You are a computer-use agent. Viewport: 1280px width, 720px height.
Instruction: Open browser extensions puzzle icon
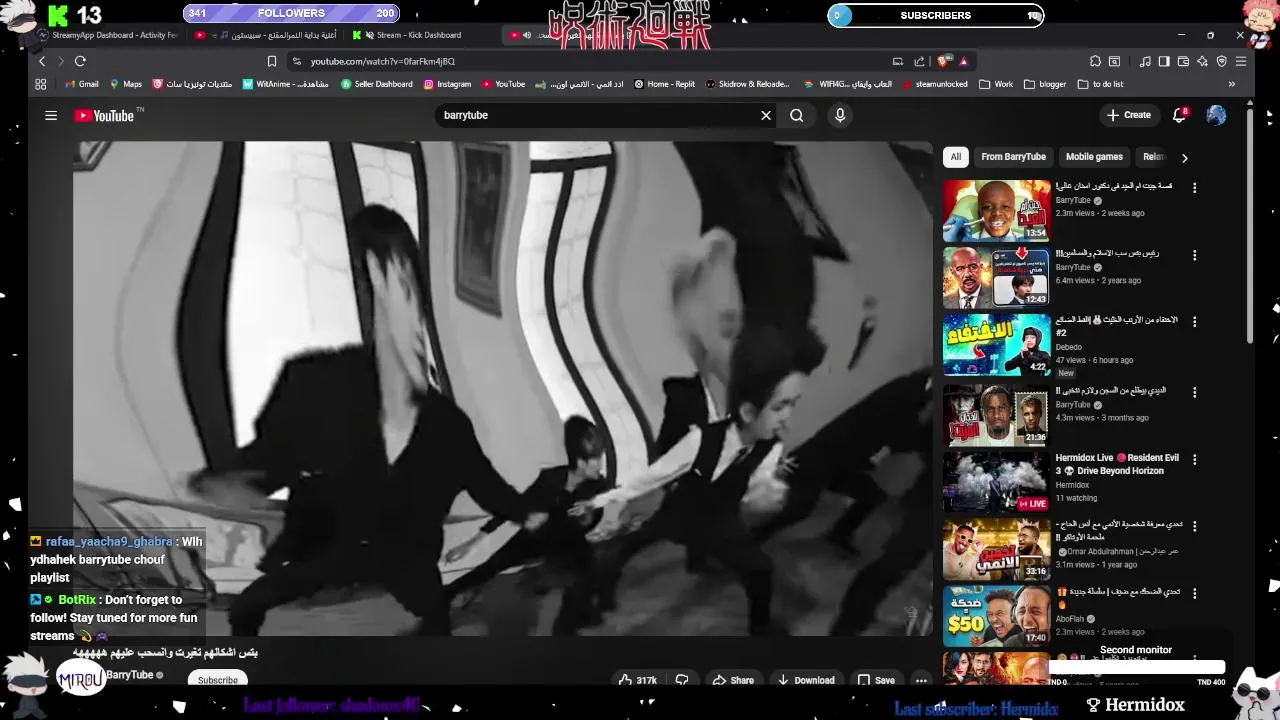[1095, 61]
